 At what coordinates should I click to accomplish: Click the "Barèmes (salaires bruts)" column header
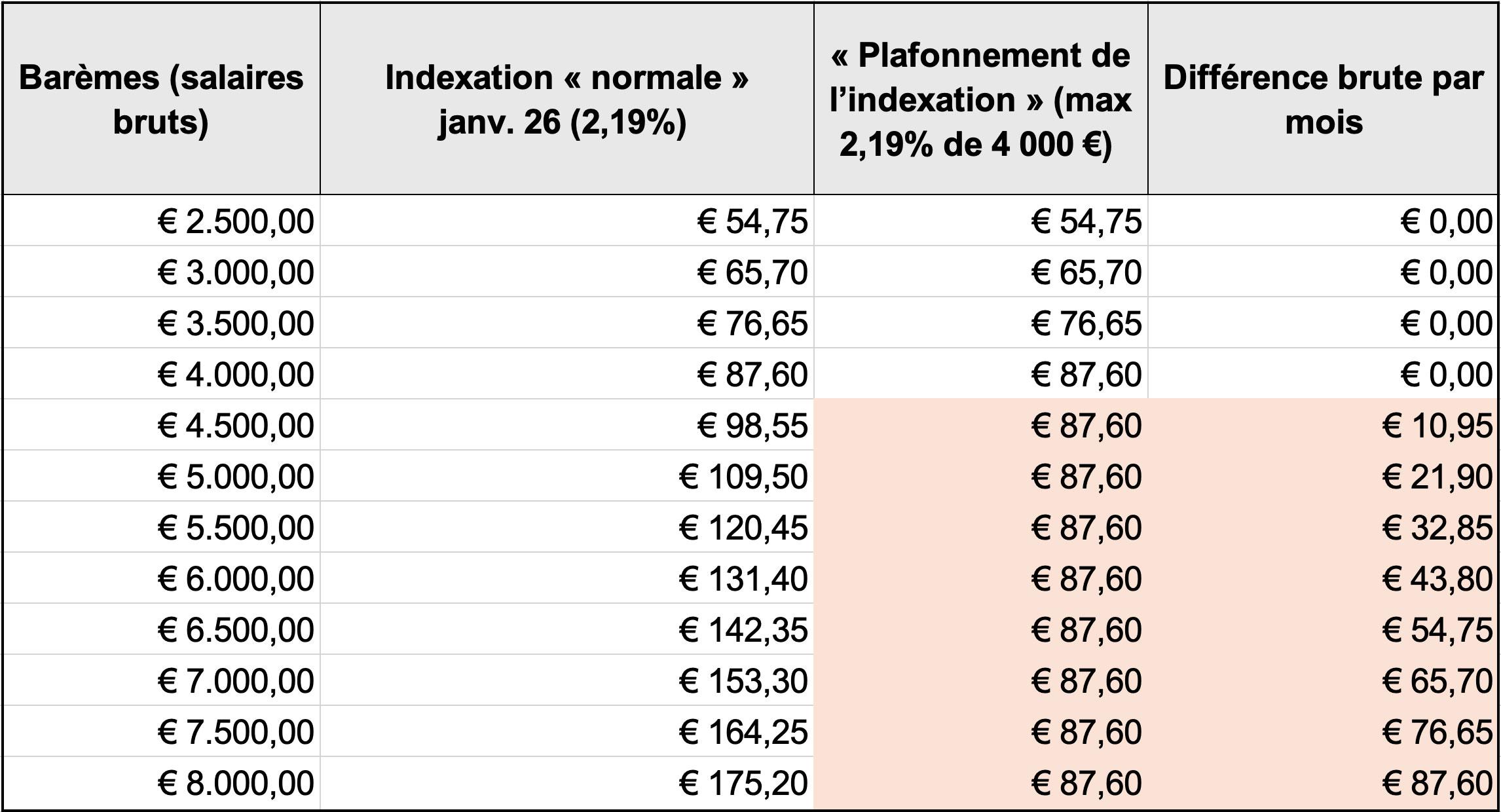pos(161,100)
